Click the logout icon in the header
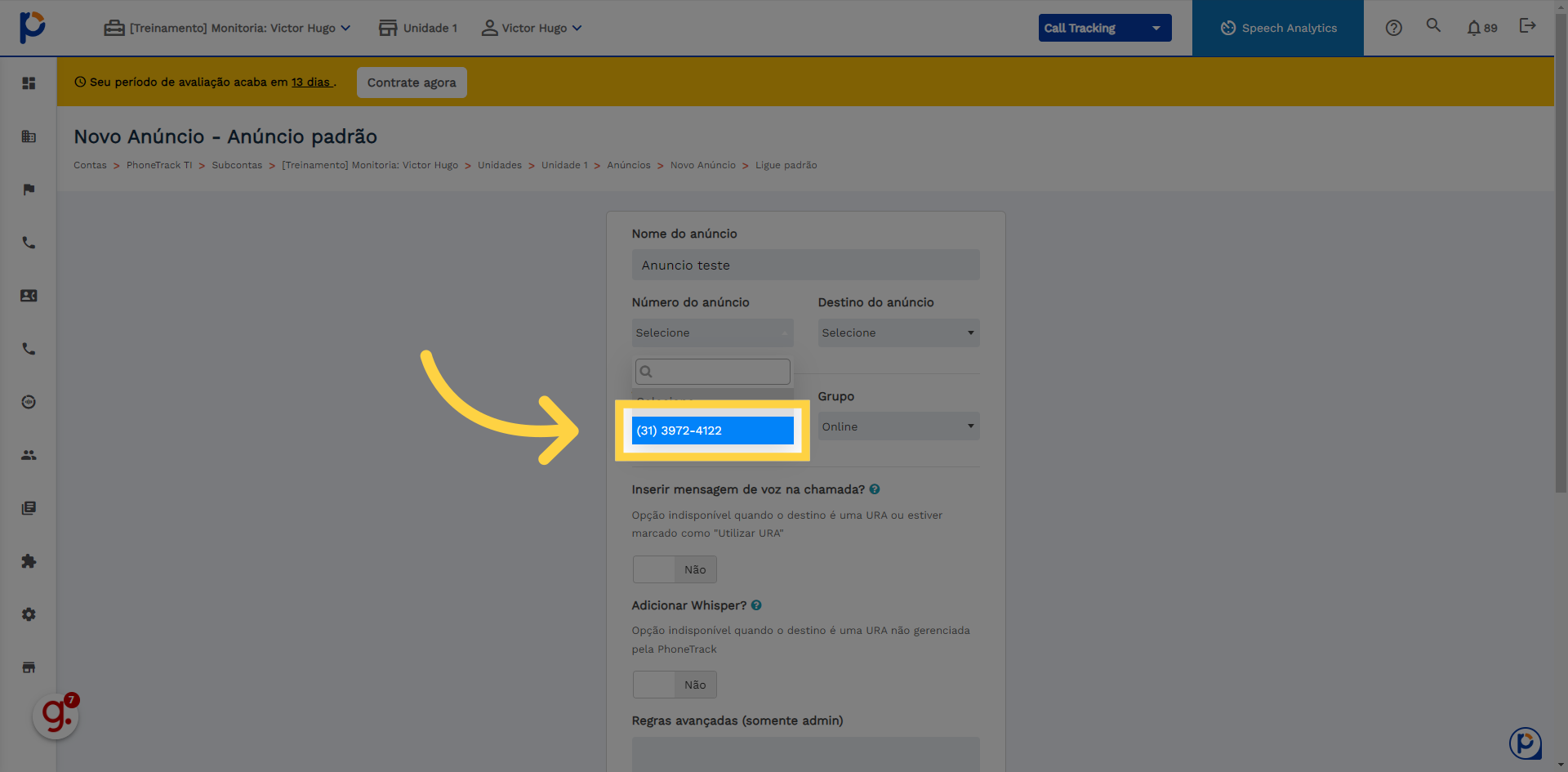1568x772 pixels. tap(1527, 25)
